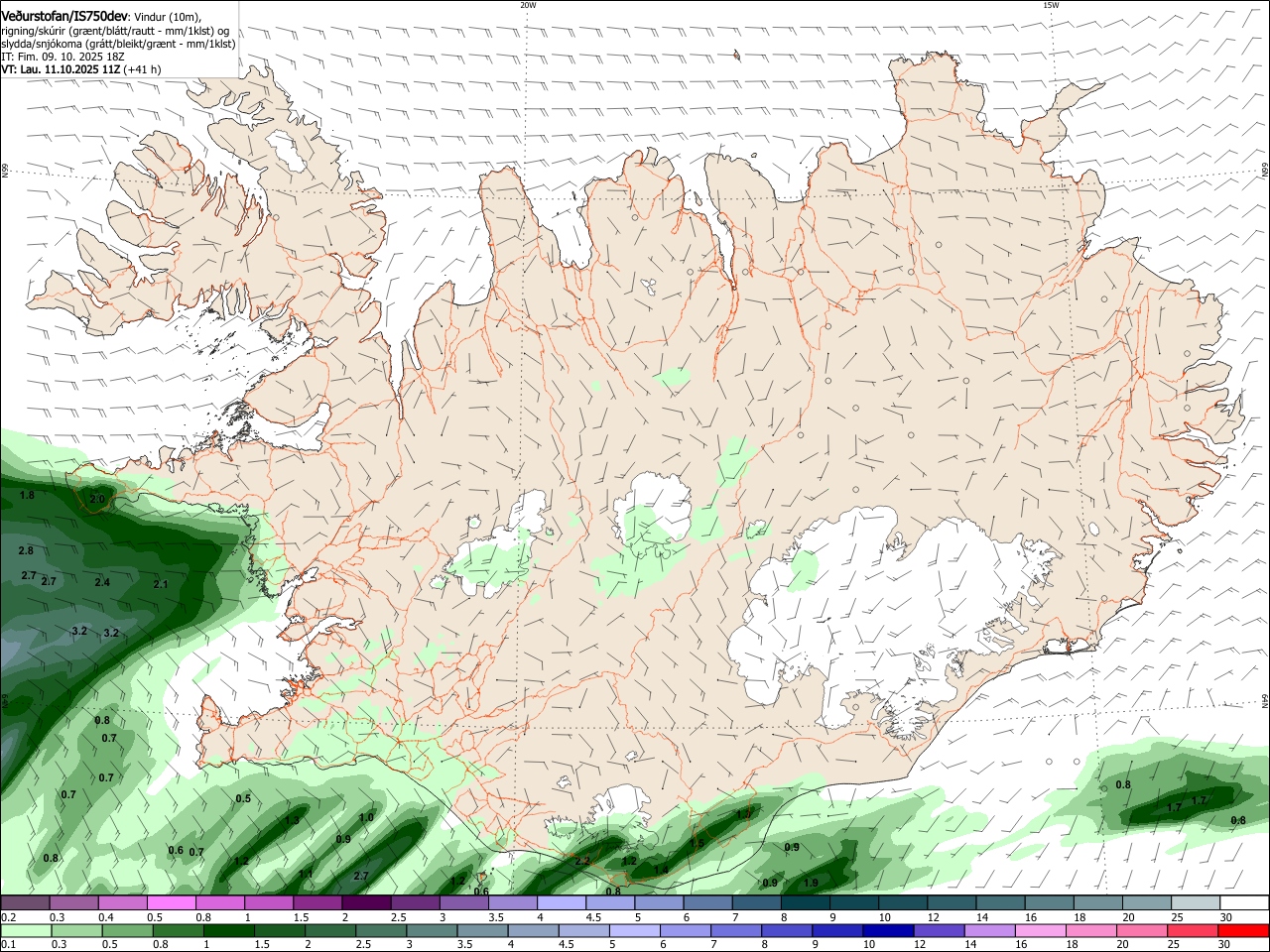Pick the top-row grey-teal swatch between 18 and 20
The image size is (1270, 952).
tap(1098, 903)
